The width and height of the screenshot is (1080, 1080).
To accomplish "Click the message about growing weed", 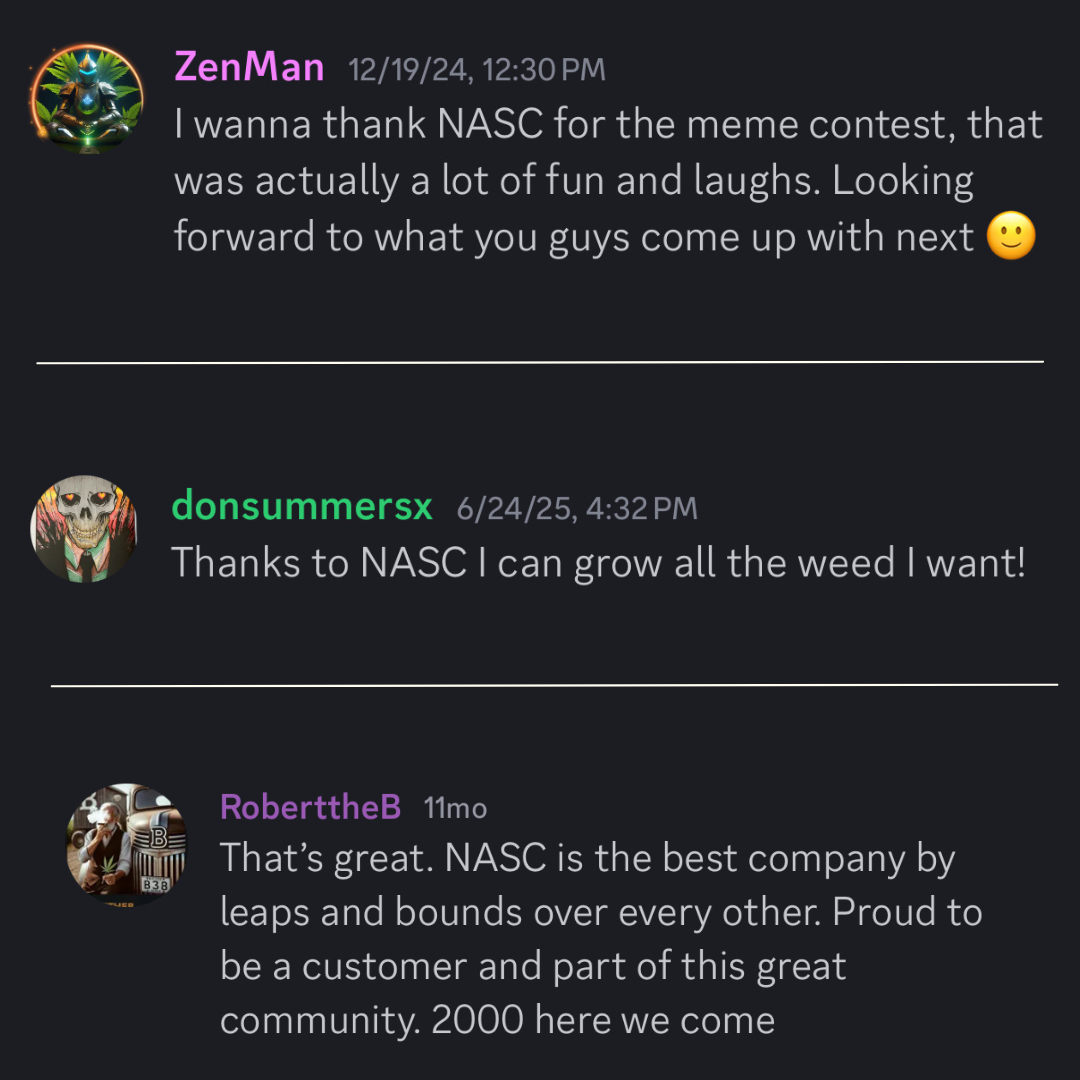I will (x=598, y=563).
